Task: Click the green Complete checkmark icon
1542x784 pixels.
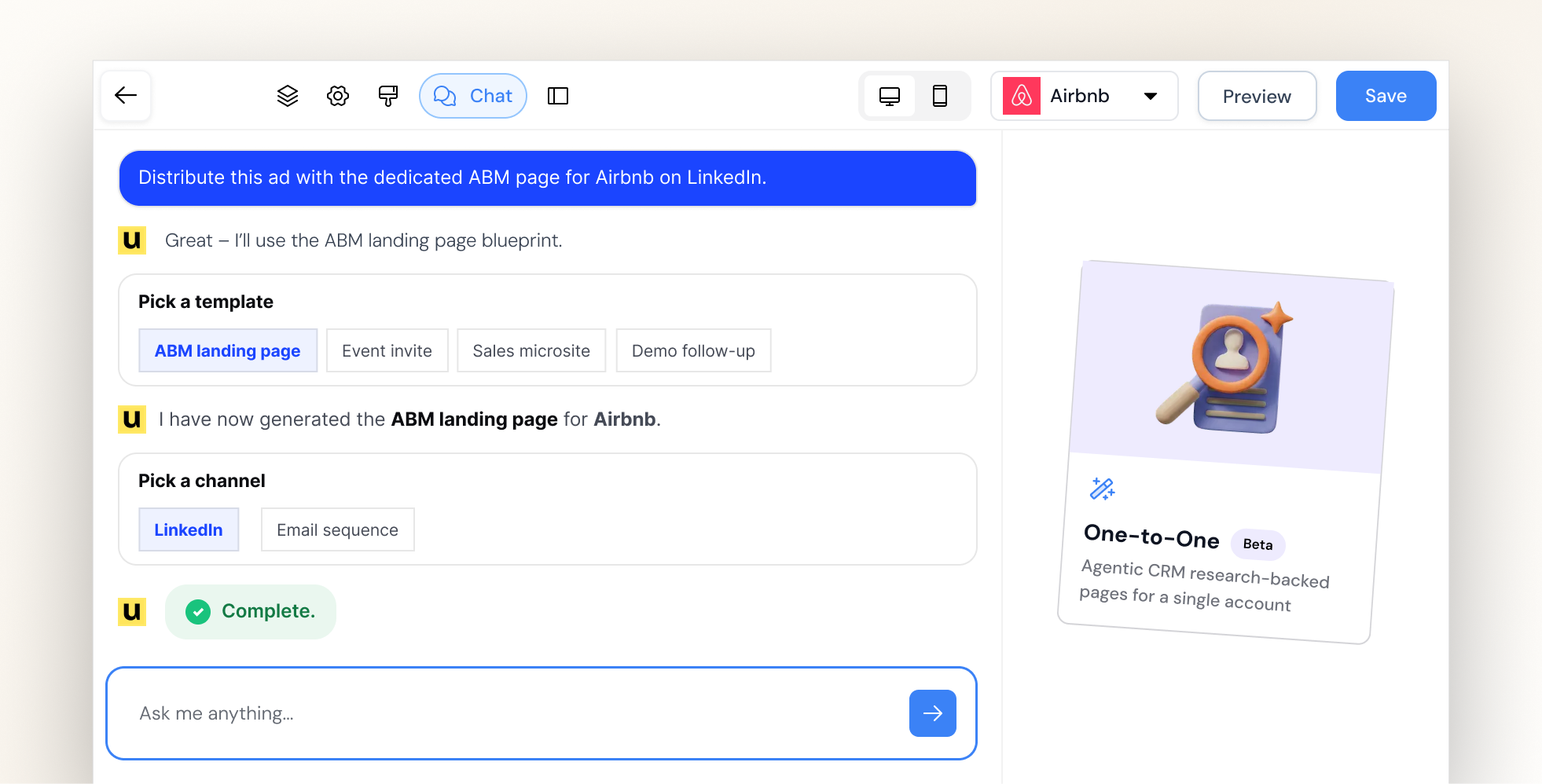Action: pos(198,611)
